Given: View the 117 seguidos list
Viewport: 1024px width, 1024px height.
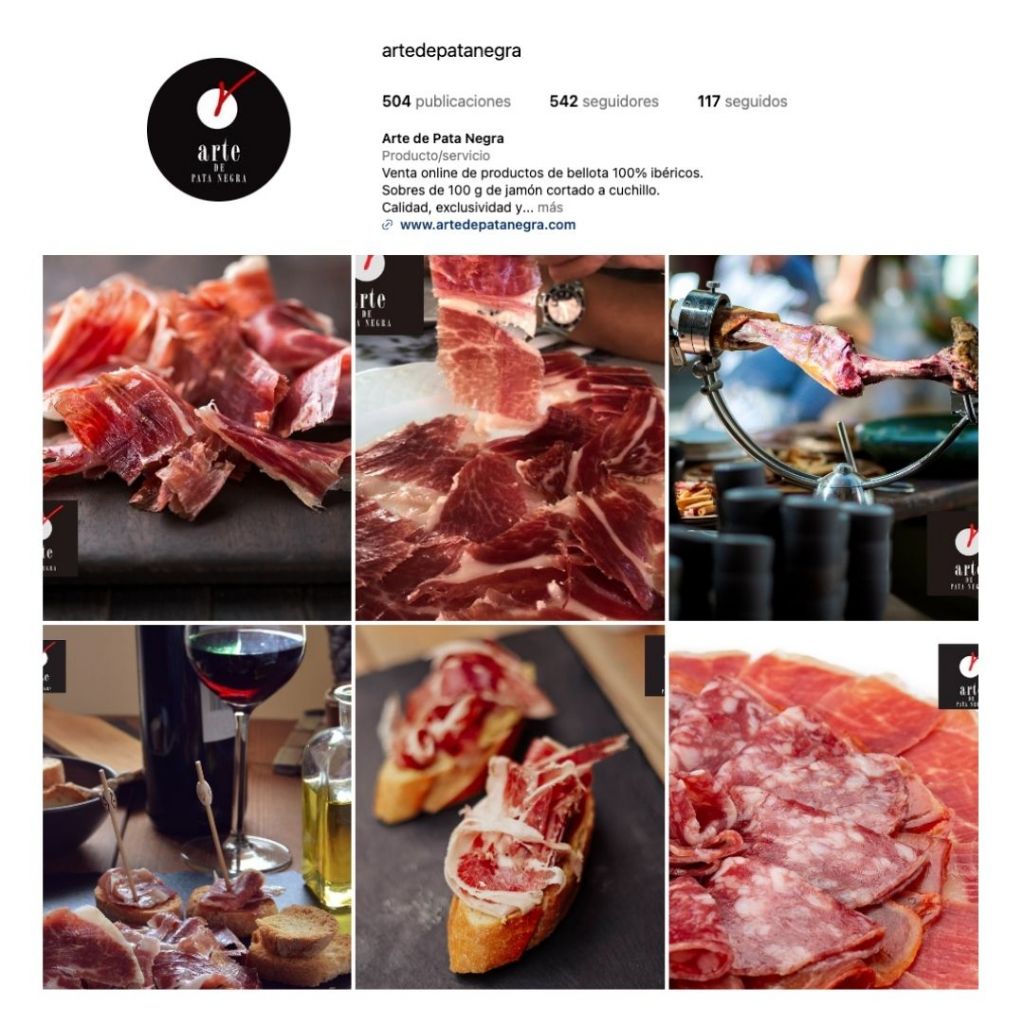Looking at the screenshot, I should (742, 101).
